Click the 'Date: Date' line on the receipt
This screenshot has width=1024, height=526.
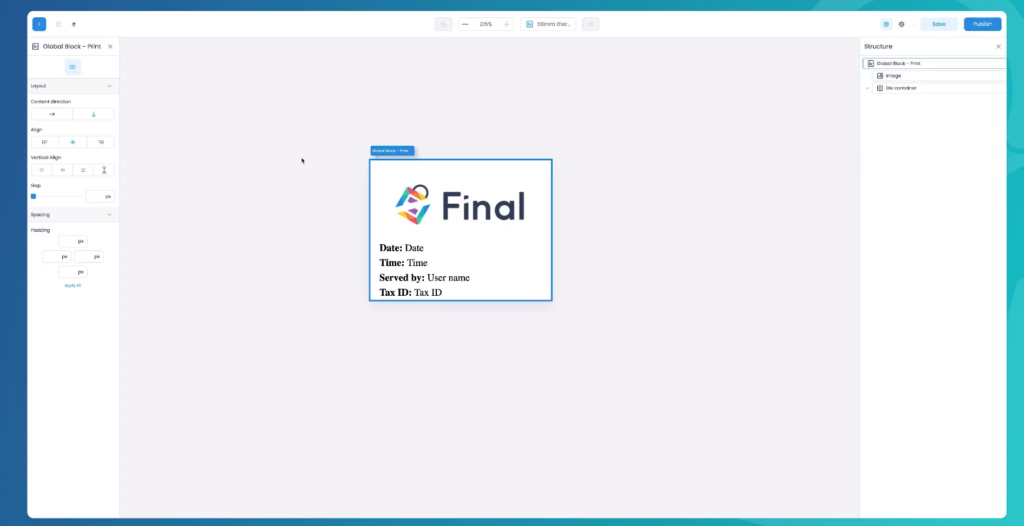point(401,248)
